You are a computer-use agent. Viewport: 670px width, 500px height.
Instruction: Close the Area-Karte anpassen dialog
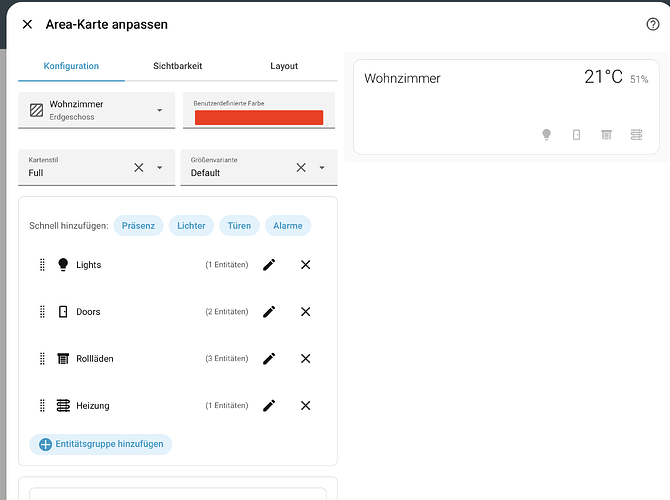click(x=27, y=24)
